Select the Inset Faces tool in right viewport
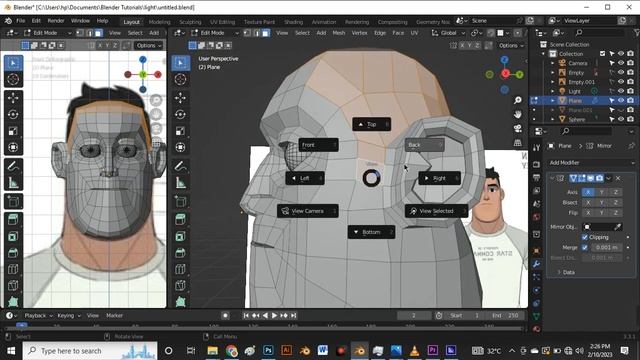Viewport: 640px width, 360px height. 180,236
